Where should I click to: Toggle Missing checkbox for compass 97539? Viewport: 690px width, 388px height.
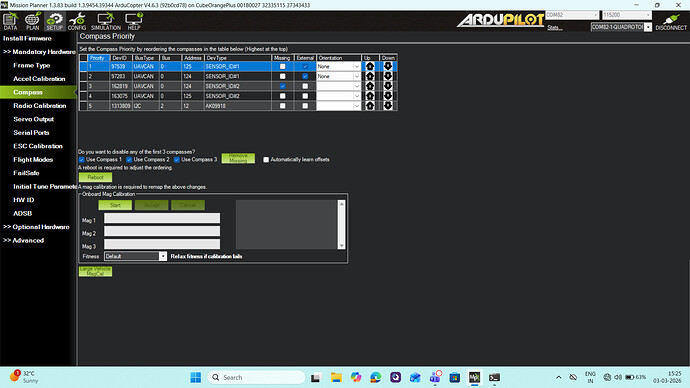pyautogui.click(x=283, y=66)
